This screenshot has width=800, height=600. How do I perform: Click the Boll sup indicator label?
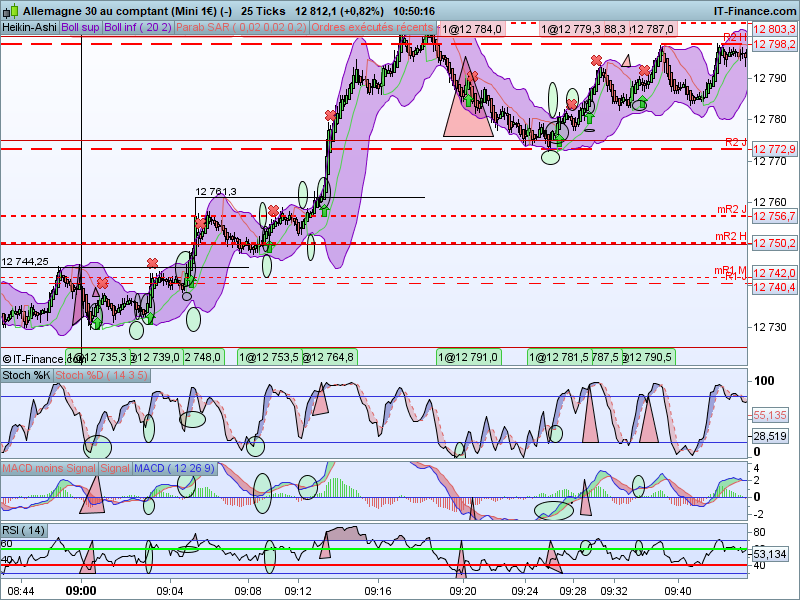click(x=81, y=27)
